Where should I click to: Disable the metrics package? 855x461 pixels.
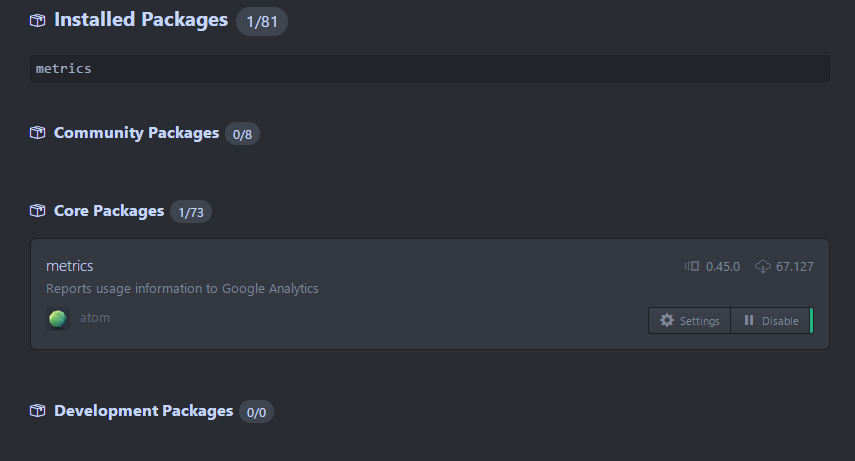click(771, 321)
